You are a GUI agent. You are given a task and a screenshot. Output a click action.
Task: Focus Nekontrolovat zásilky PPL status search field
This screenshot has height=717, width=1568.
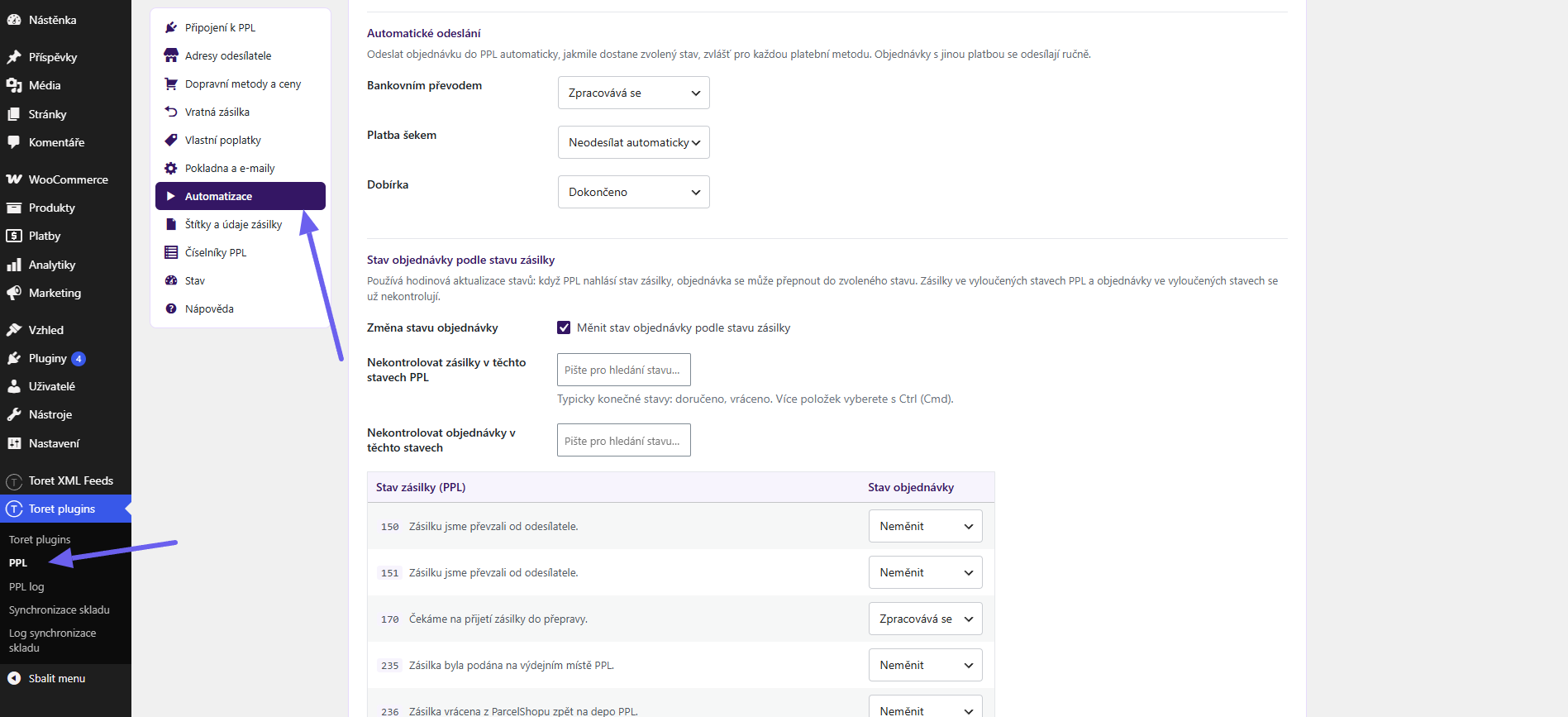click(x=624, y=370)
